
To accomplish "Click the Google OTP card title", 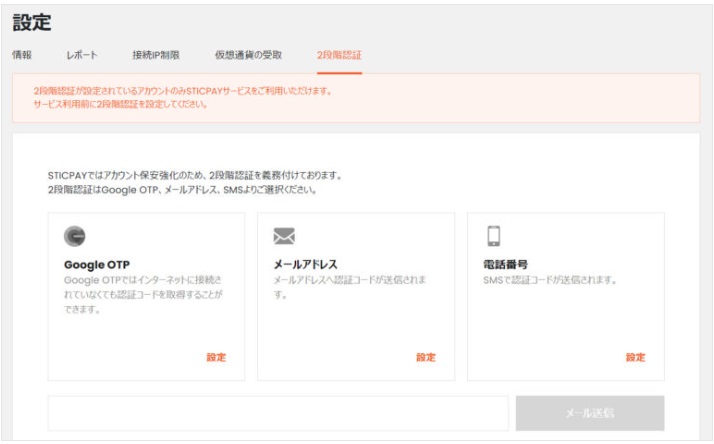I will (x=97, y=265).
